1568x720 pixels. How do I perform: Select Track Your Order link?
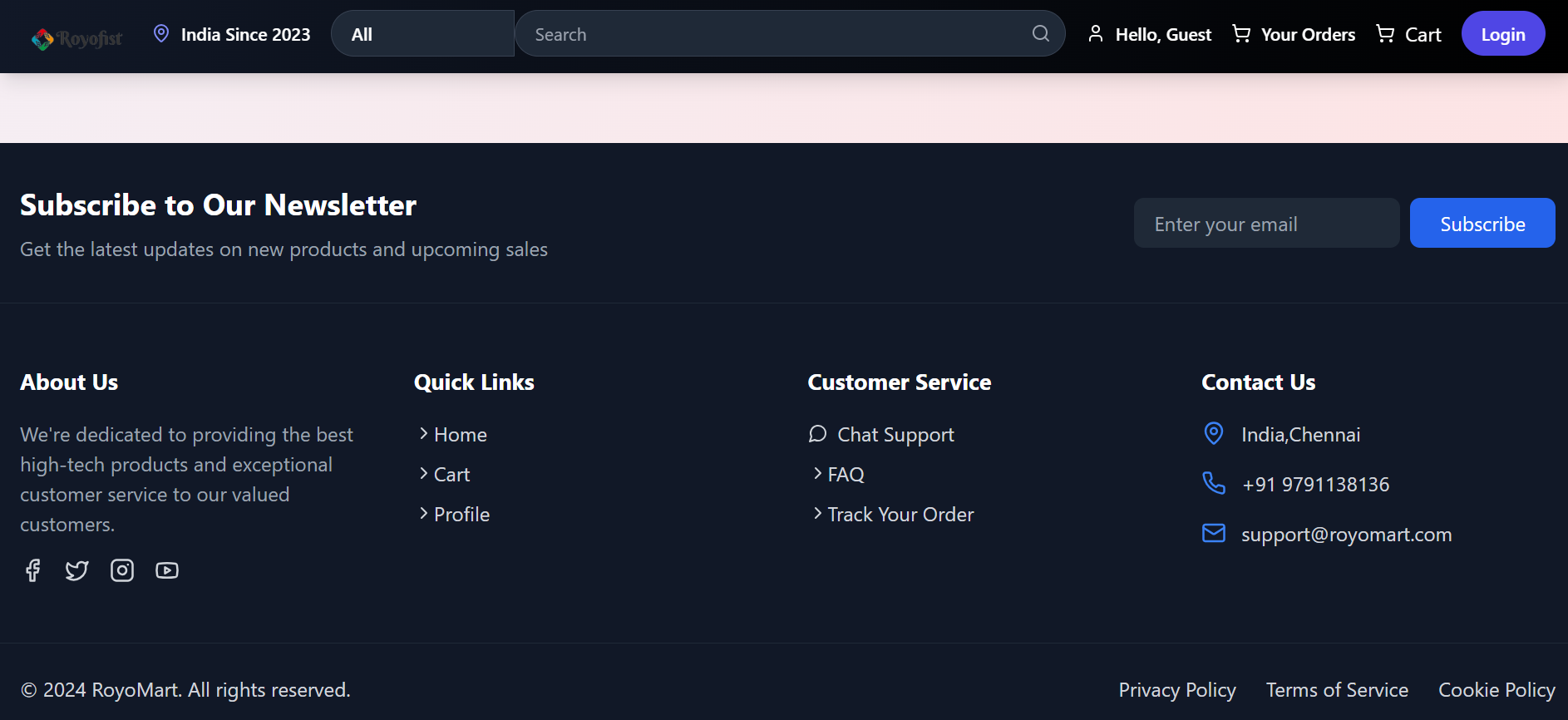coord(900,515)
